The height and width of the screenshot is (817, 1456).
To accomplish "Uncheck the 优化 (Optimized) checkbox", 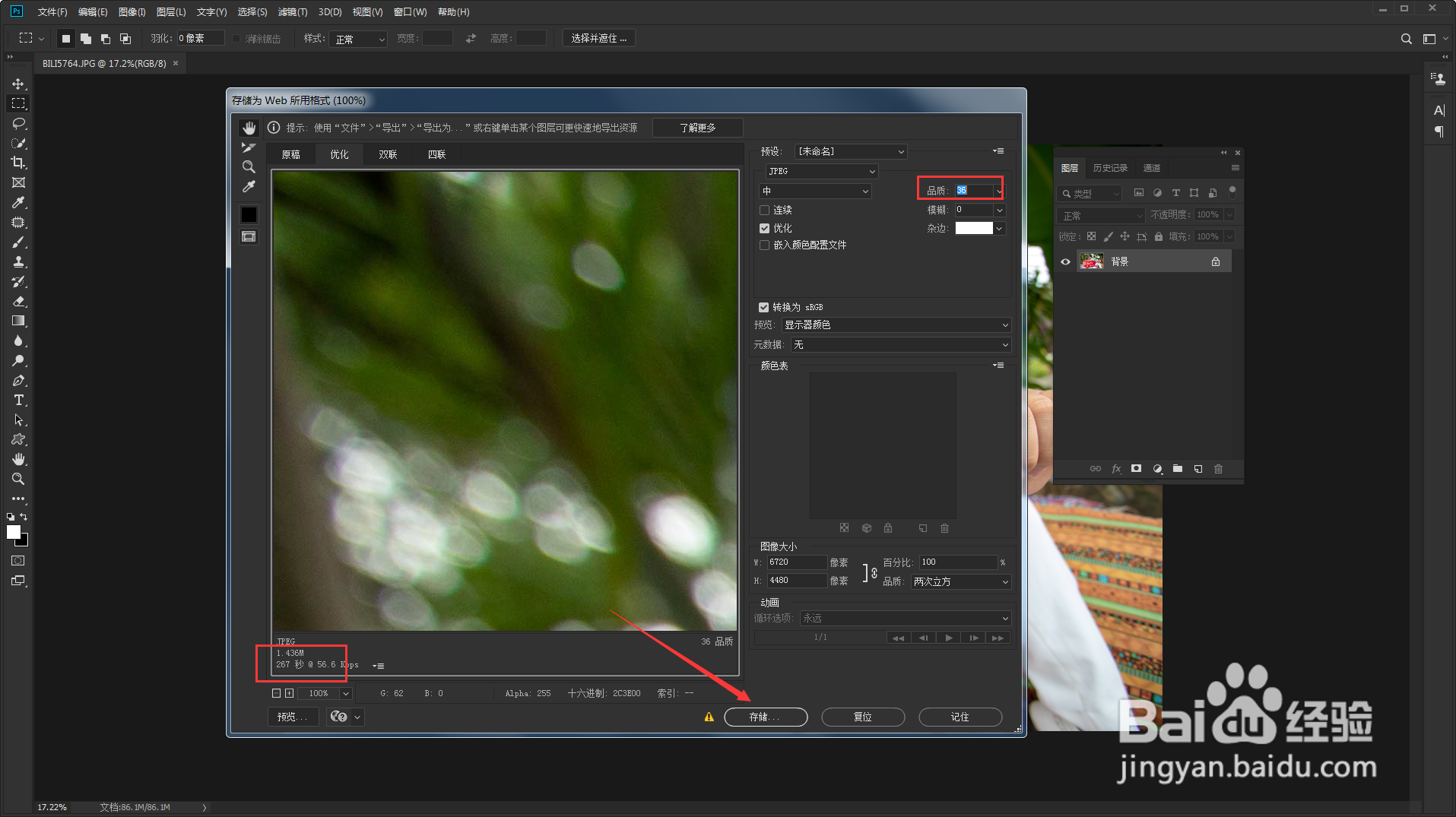I will click(x=764, y=228).
